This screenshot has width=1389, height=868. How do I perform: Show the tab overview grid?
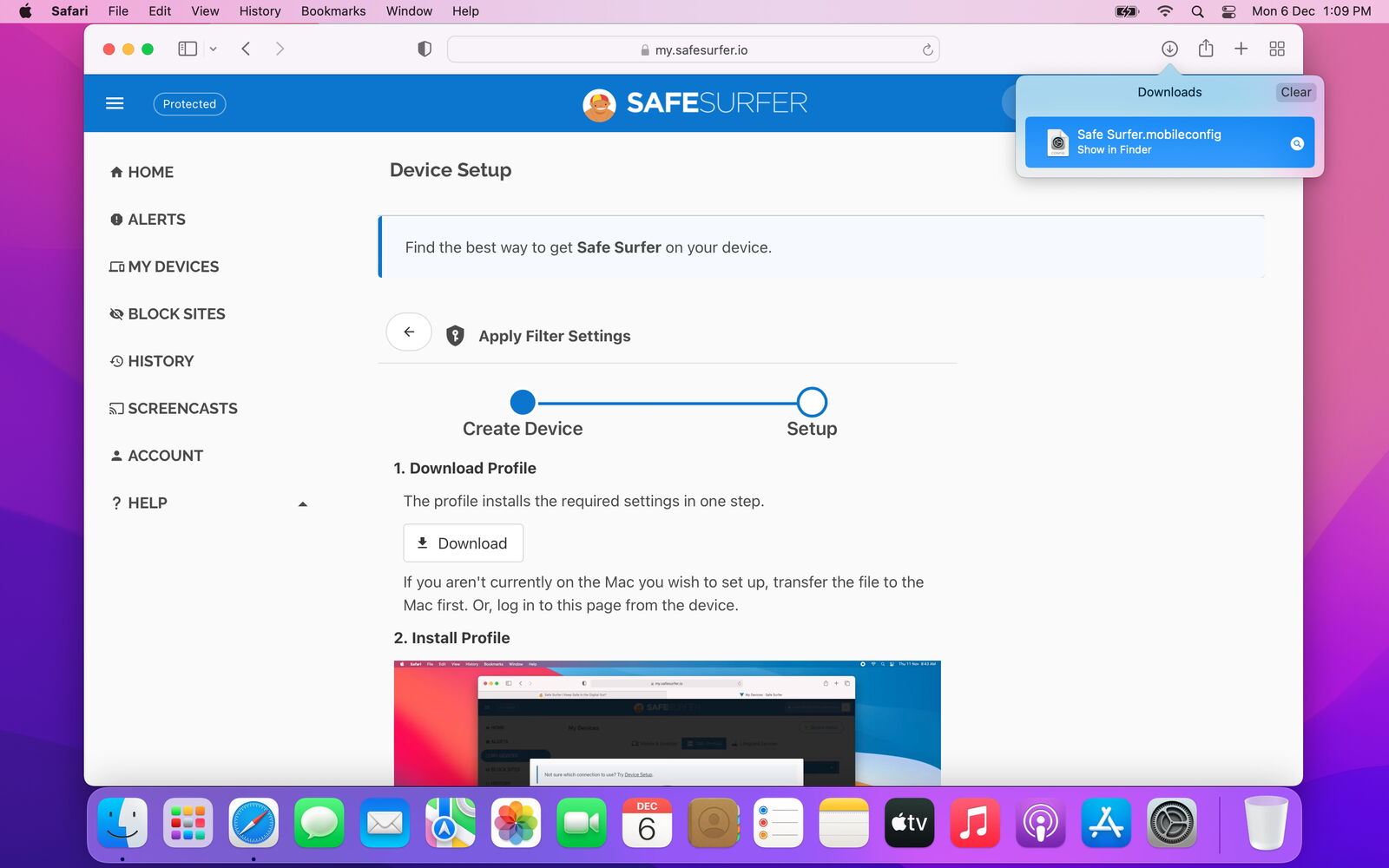coord(1277,49)
